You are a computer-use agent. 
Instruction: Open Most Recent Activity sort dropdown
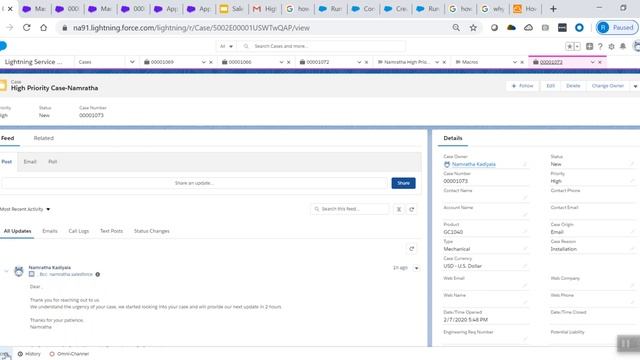click(x=25, y=209)
